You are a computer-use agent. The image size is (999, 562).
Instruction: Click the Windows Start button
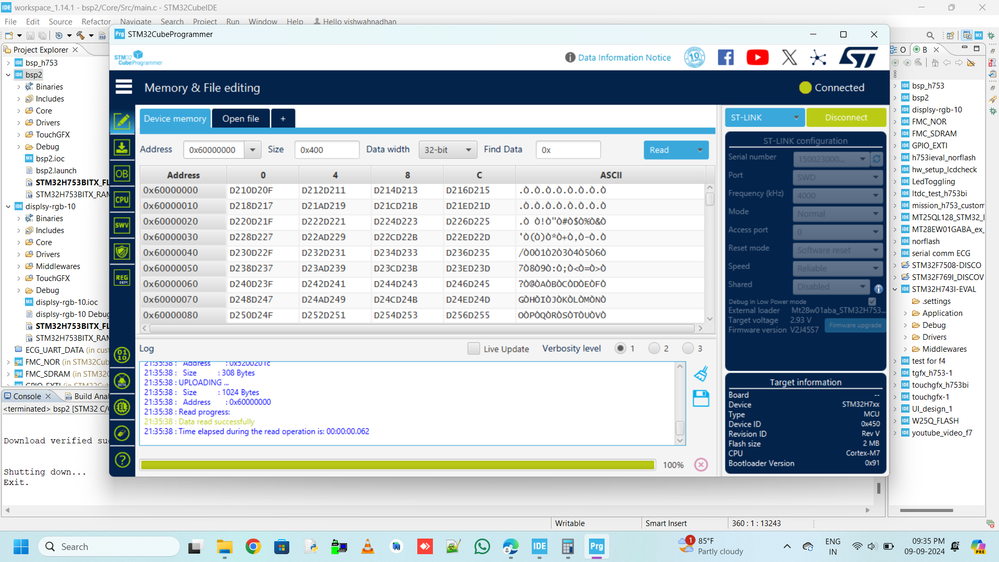[x=21, y=546]
